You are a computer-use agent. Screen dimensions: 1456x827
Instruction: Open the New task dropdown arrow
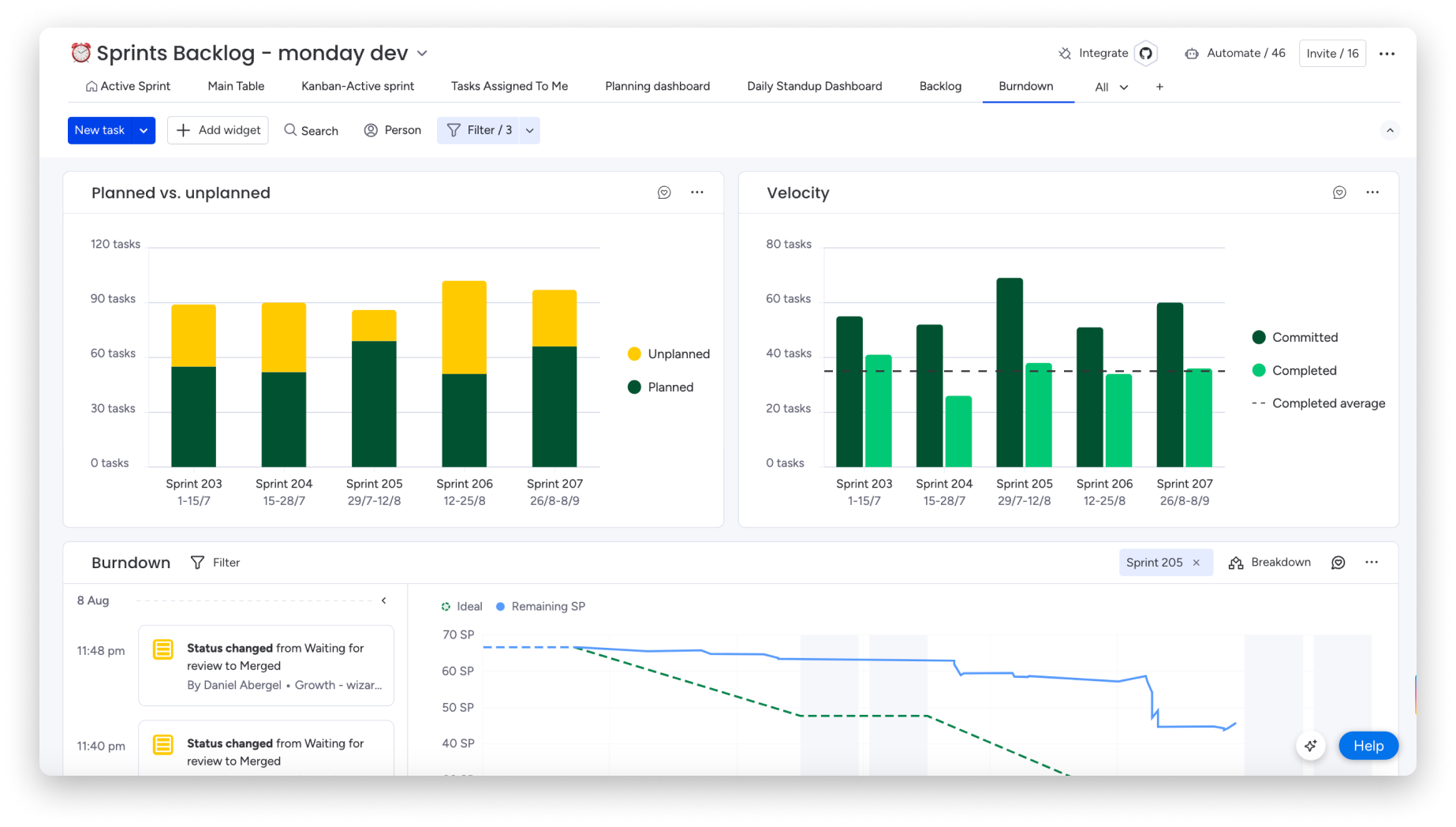click(144, 130)
